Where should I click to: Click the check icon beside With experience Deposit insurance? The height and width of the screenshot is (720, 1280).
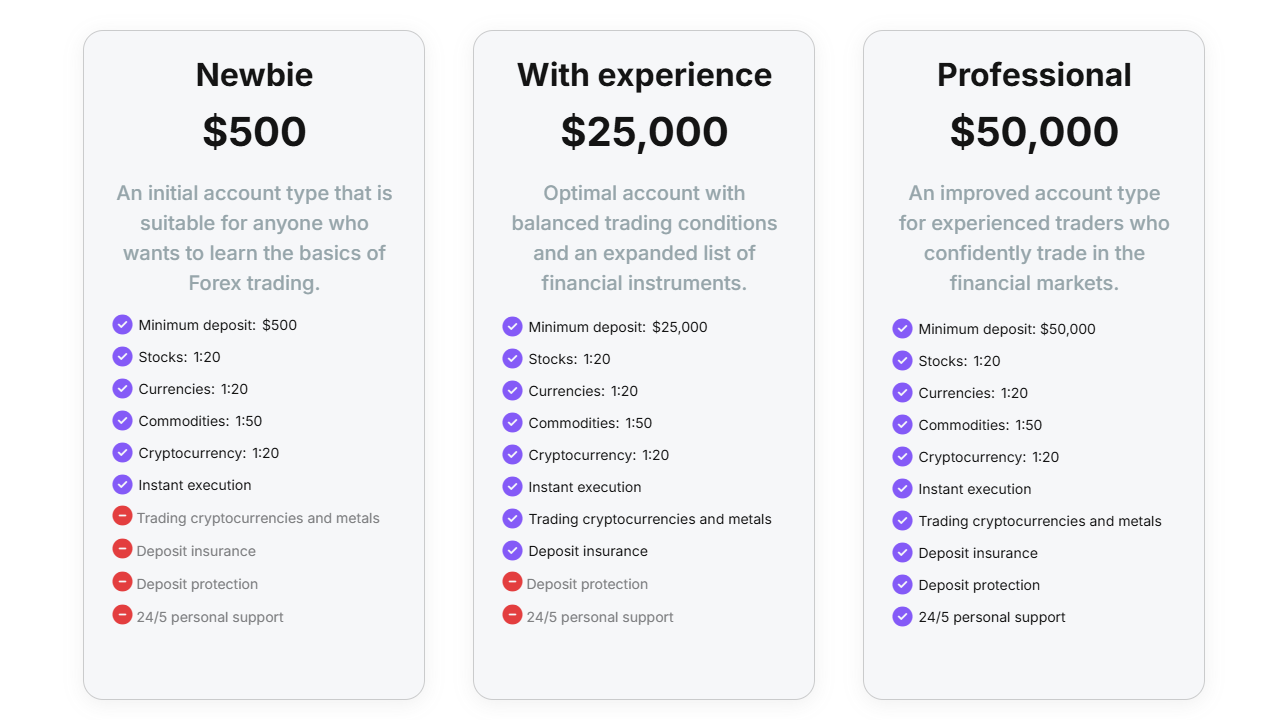[512, 550]
